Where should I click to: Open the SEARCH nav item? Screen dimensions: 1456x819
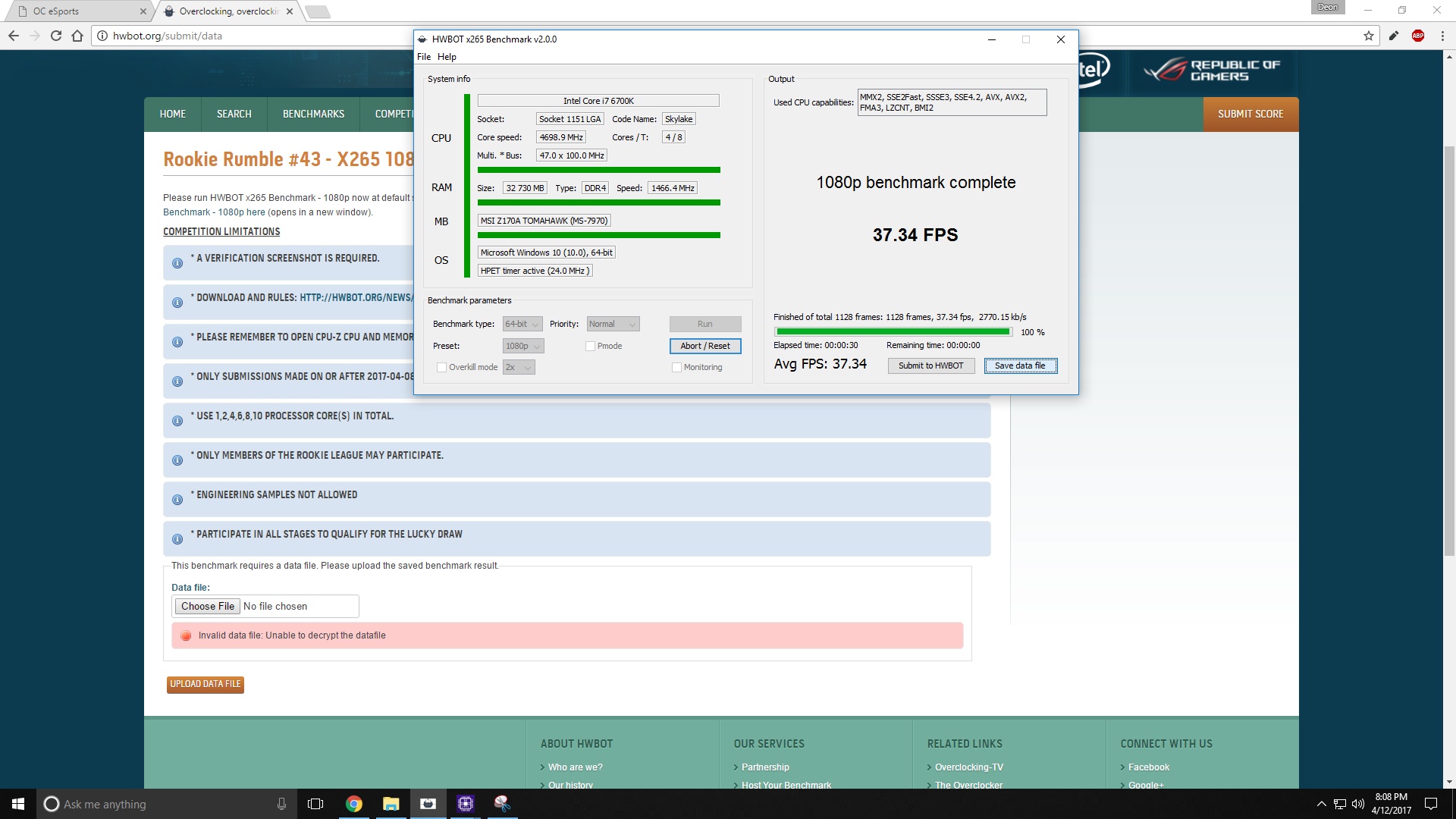click(234, 114)
